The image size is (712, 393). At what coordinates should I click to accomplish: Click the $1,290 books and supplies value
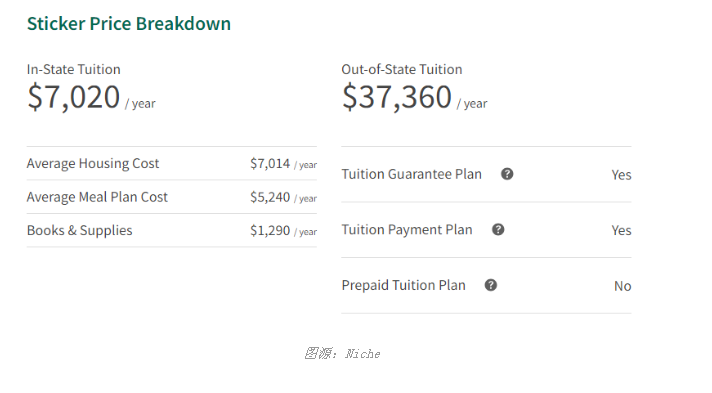tap(270, 230)
